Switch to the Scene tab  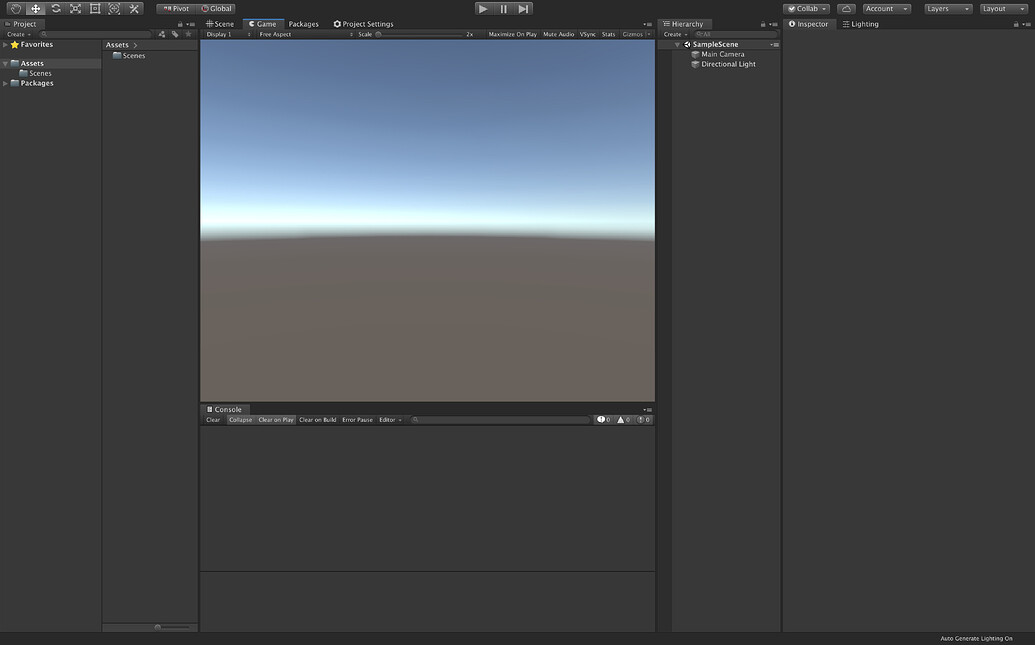pos(222,23)
